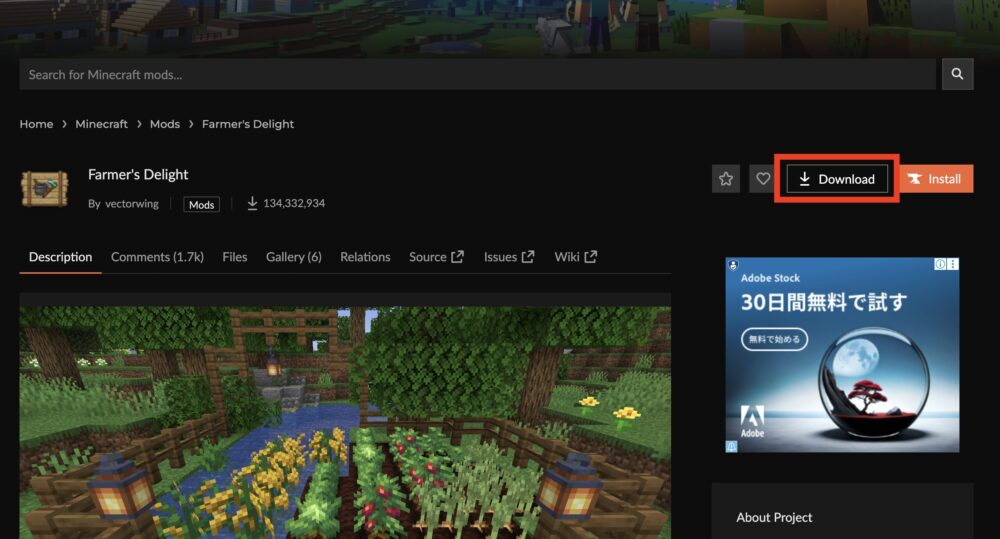This screenshot has height=539, width=1000.
Task: Open the Mods breadcrumb link
Action: [165, 124]
